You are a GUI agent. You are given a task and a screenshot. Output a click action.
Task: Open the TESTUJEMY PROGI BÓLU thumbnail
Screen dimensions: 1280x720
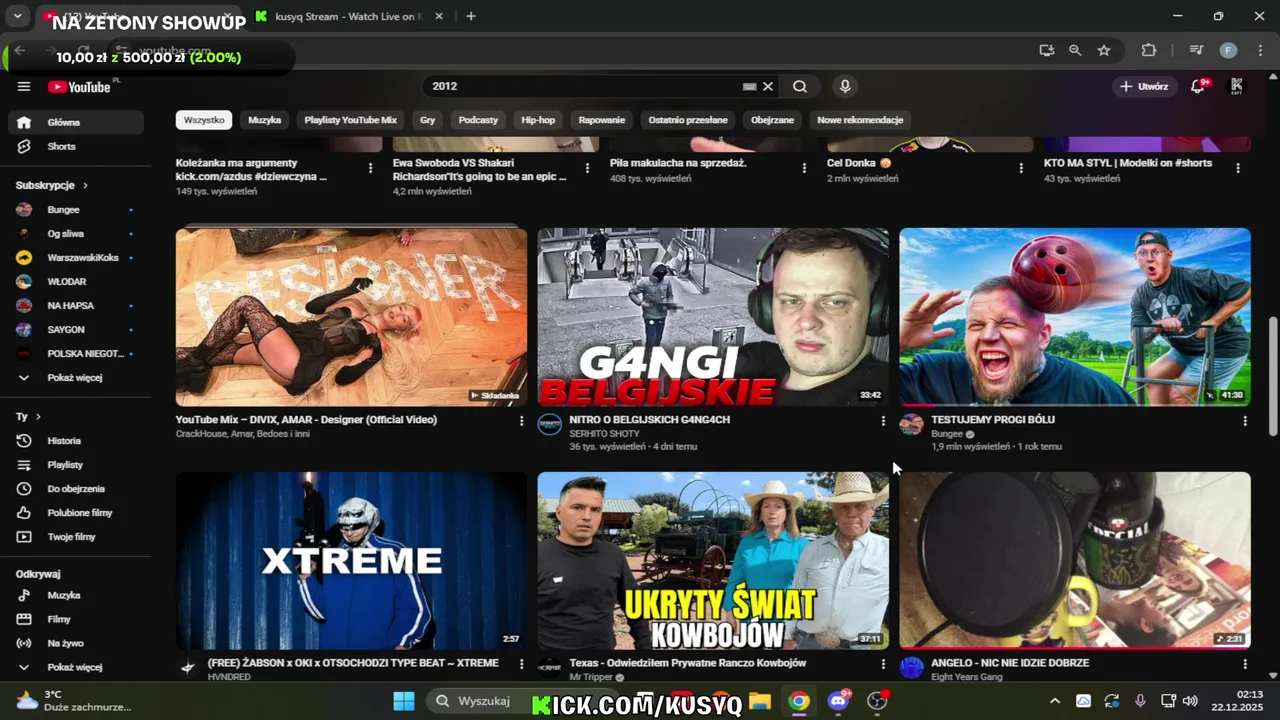[x=1075, y=317]
